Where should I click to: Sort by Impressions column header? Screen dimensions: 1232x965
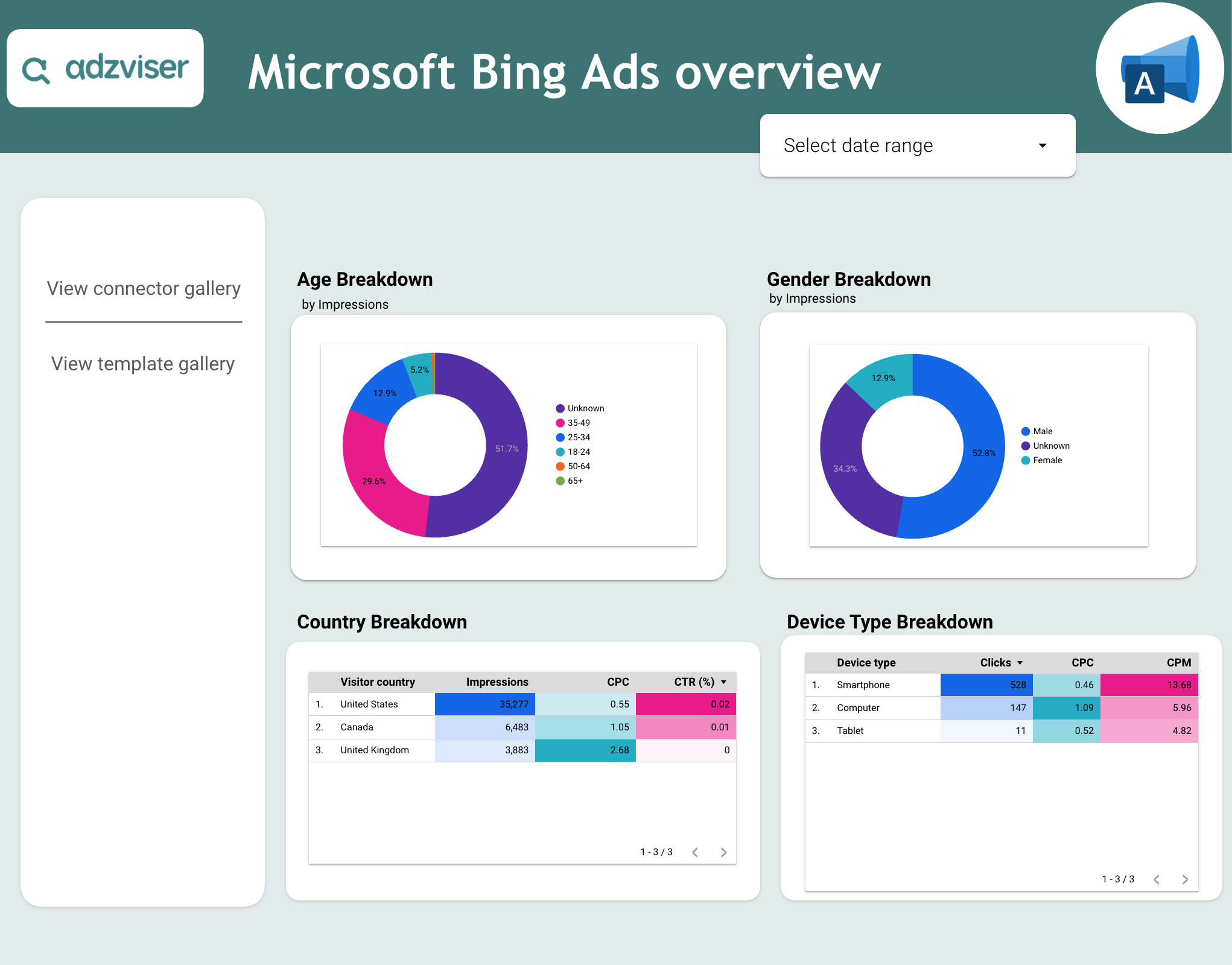(x=497, y=682)
